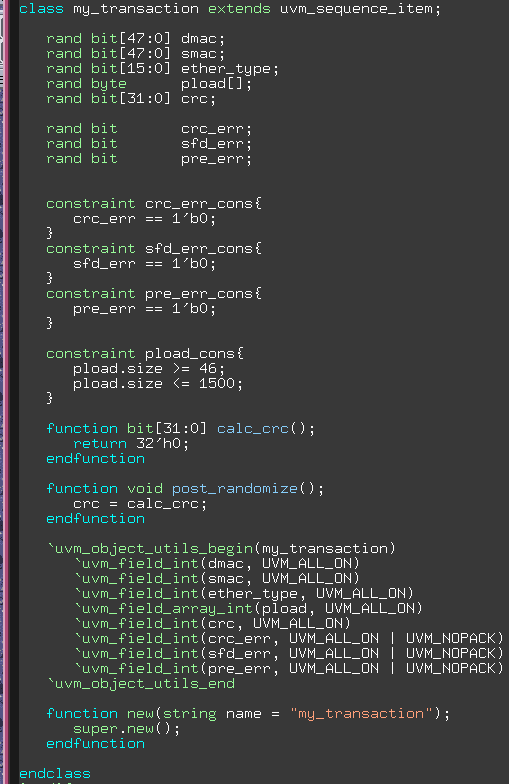Click the pre_err == 1'b0 expression

click(x=144, y=308)
